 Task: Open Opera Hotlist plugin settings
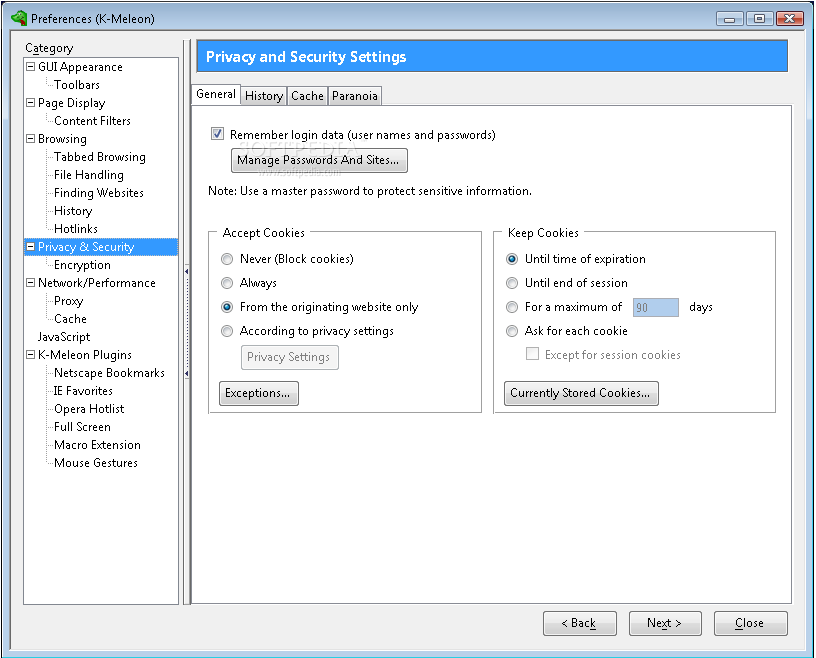point(89,409)
